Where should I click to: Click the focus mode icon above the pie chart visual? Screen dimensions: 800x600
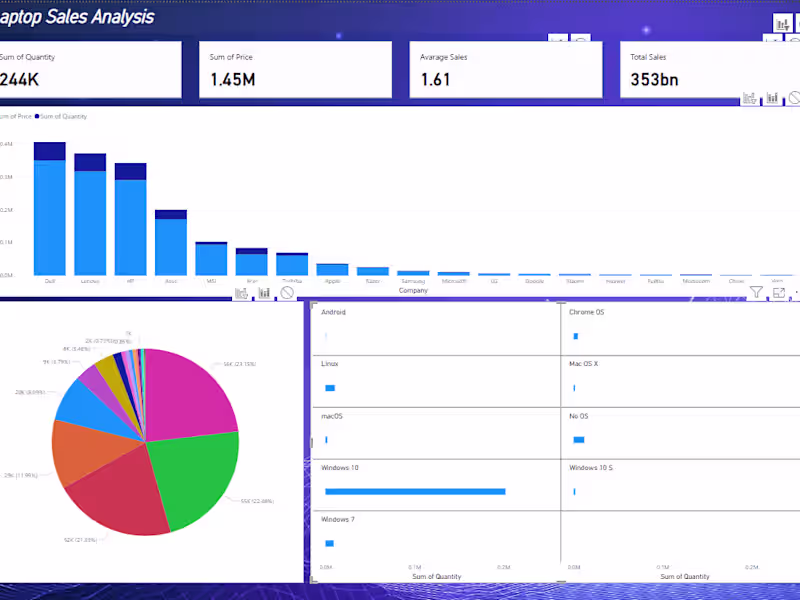tap(285, 291)
